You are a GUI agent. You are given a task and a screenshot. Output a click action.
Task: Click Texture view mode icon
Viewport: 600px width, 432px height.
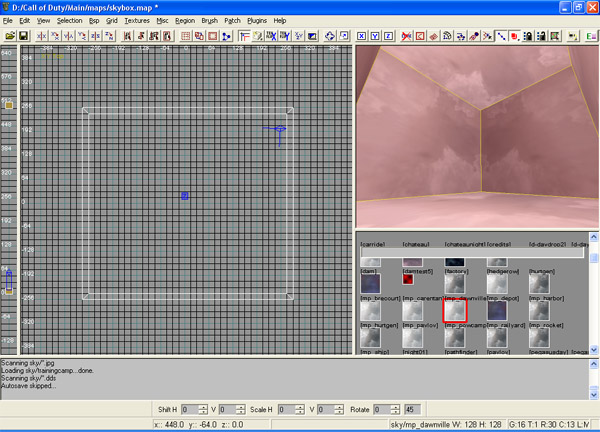[258, 36]
